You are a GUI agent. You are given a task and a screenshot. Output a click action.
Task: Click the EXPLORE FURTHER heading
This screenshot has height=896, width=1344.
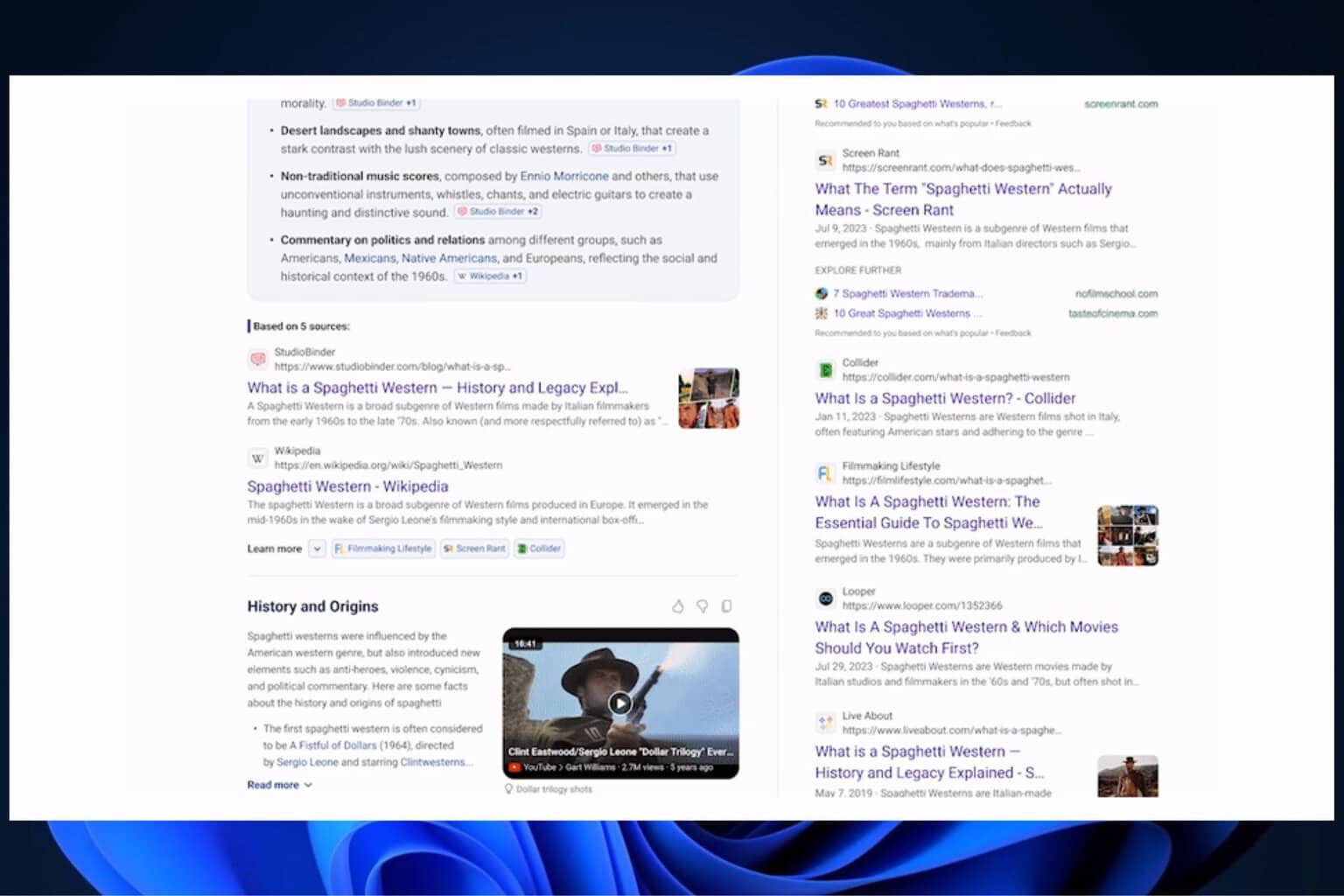[858, 270]
